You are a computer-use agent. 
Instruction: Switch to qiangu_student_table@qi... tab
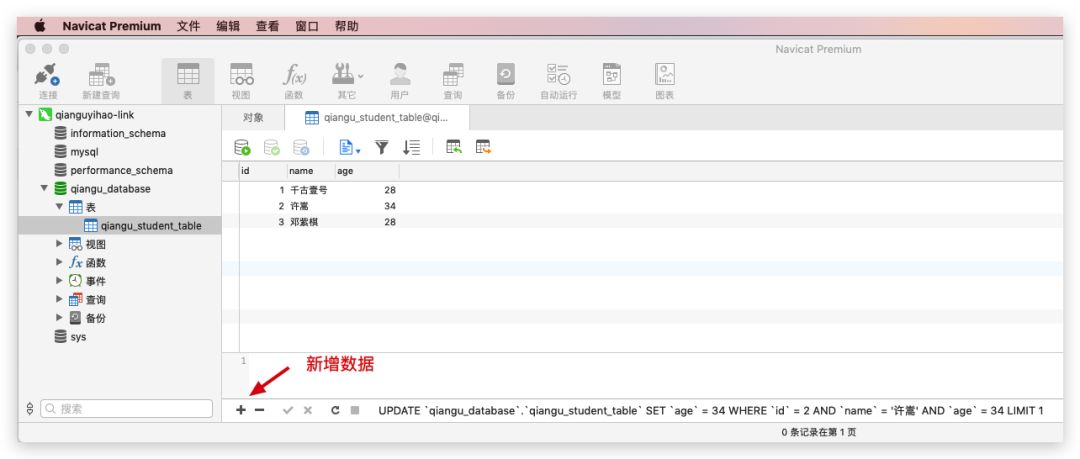pos(377,117)
